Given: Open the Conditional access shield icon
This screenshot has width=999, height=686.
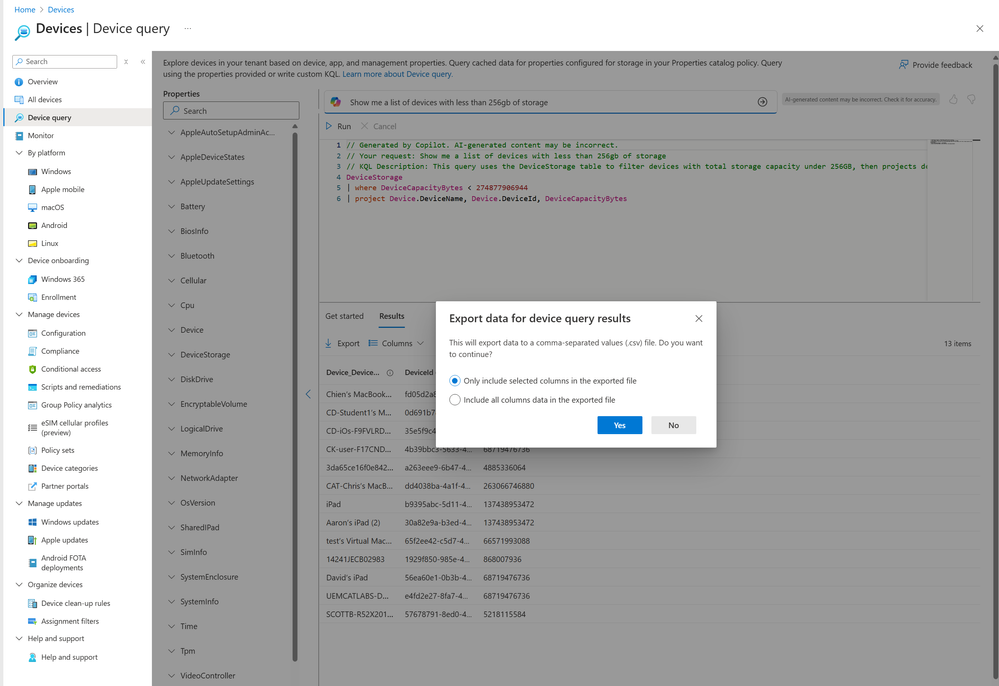Looking at the screenshot, I should tap(32, 369).
